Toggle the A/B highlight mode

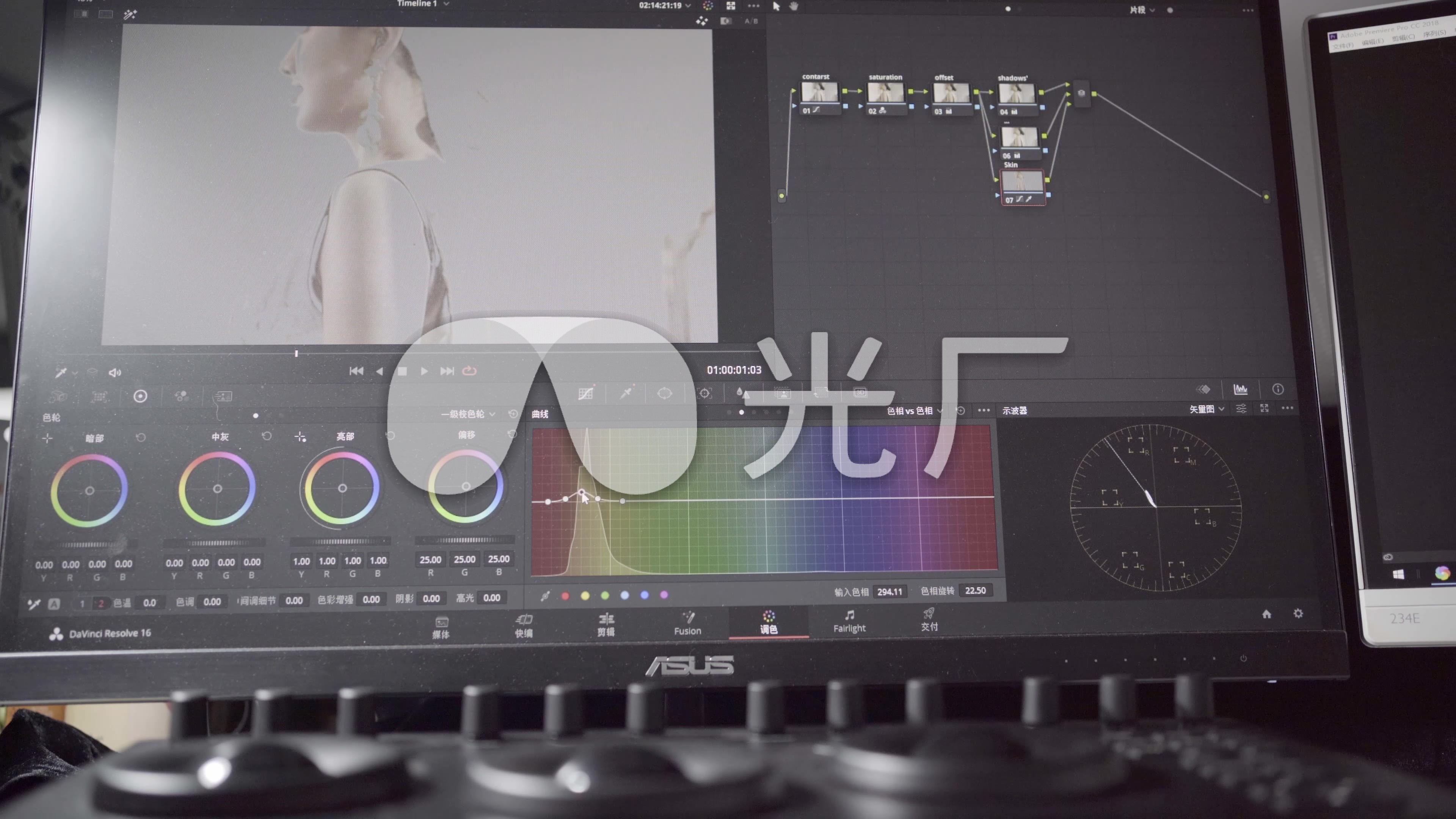(x=751, y=21)
